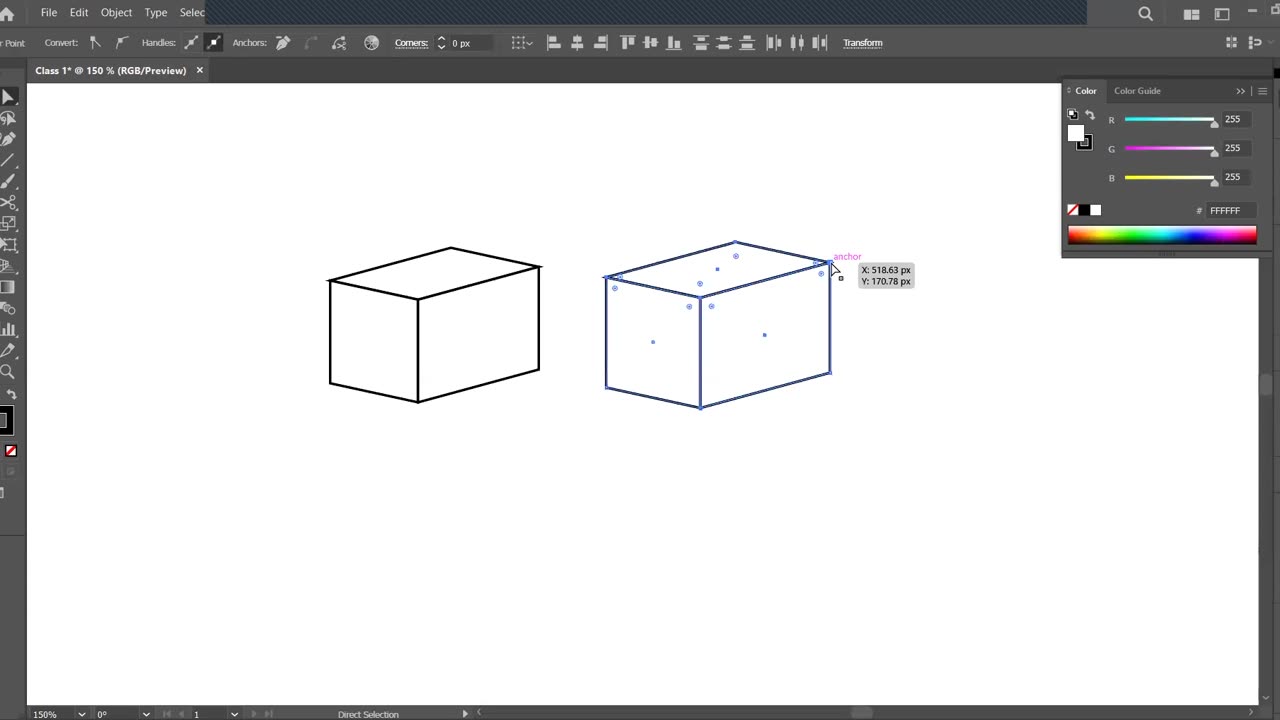This screenshot has width=1280, height=720.
Task: Open the Align To dropdown
Action: (x=522, y=43)
